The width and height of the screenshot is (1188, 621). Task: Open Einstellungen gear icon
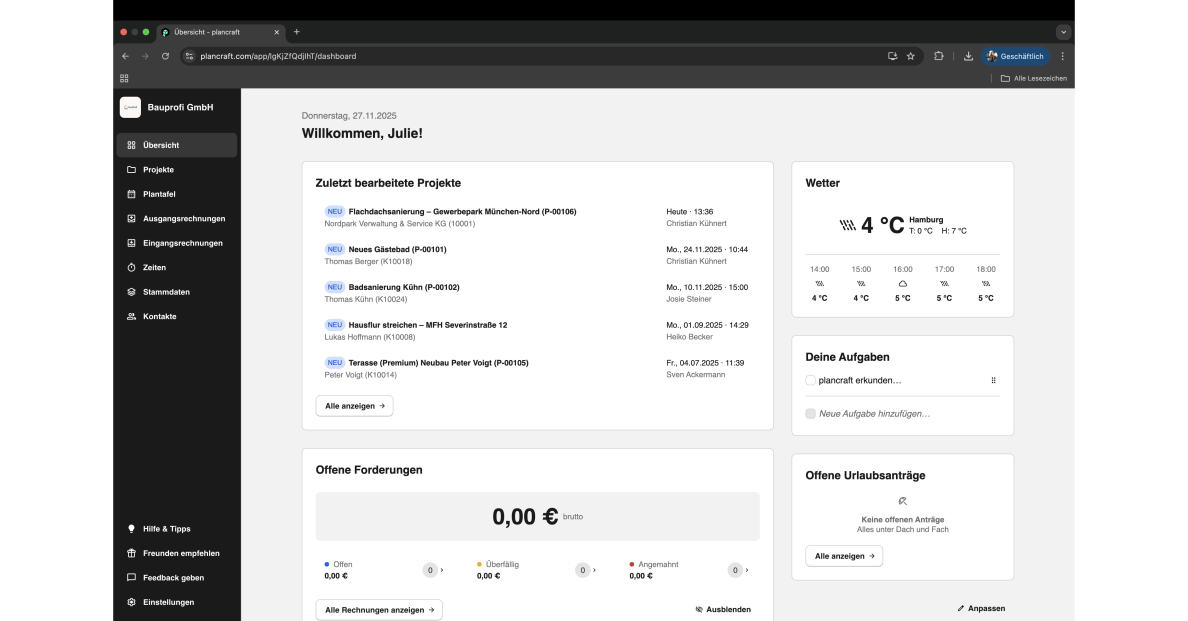pos(131,602)
